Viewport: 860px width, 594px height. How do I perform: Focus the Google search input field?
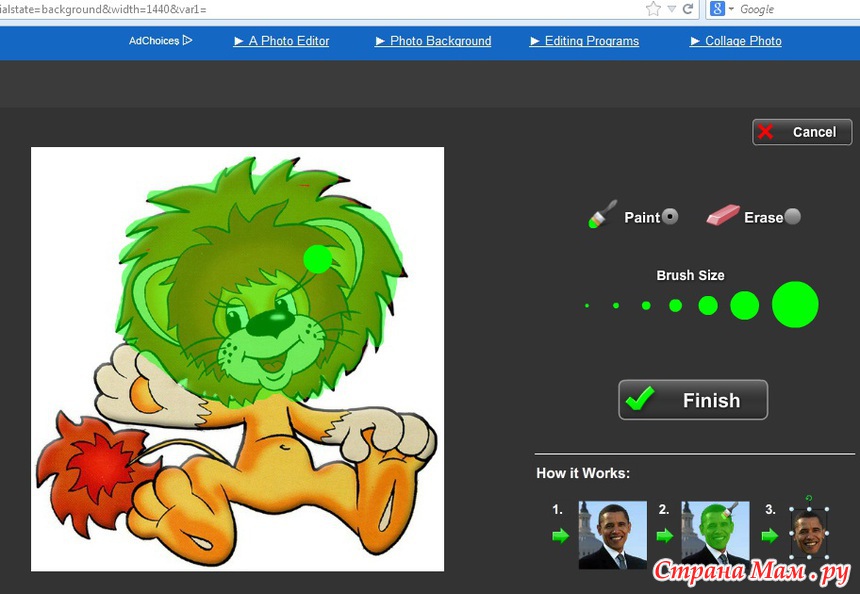pos(799,9)
